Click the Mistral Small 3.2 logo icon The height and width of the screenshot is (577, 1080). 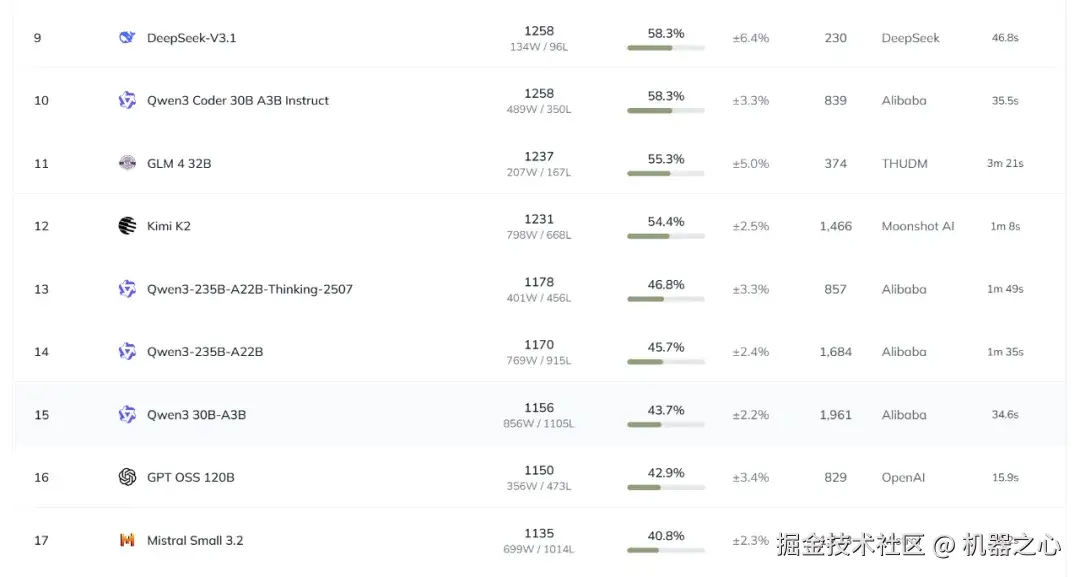pyautogui.click(x=127, y=540)
